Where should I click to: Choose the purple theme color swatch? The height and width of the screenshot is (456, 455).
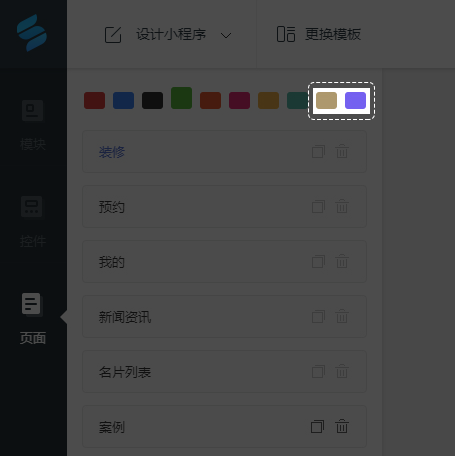pos(355,101)
